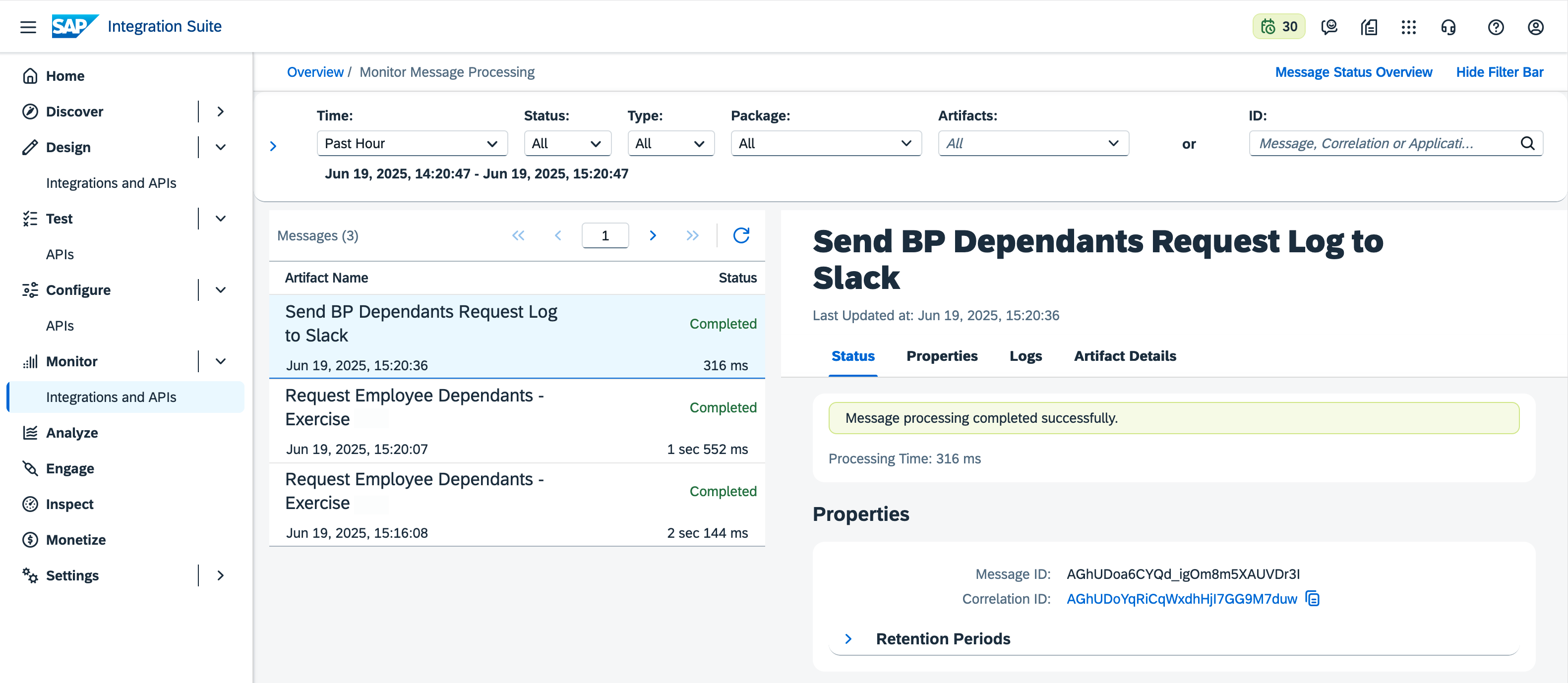Open APIs under Configure
The image size is (1568, 683).
60,325
